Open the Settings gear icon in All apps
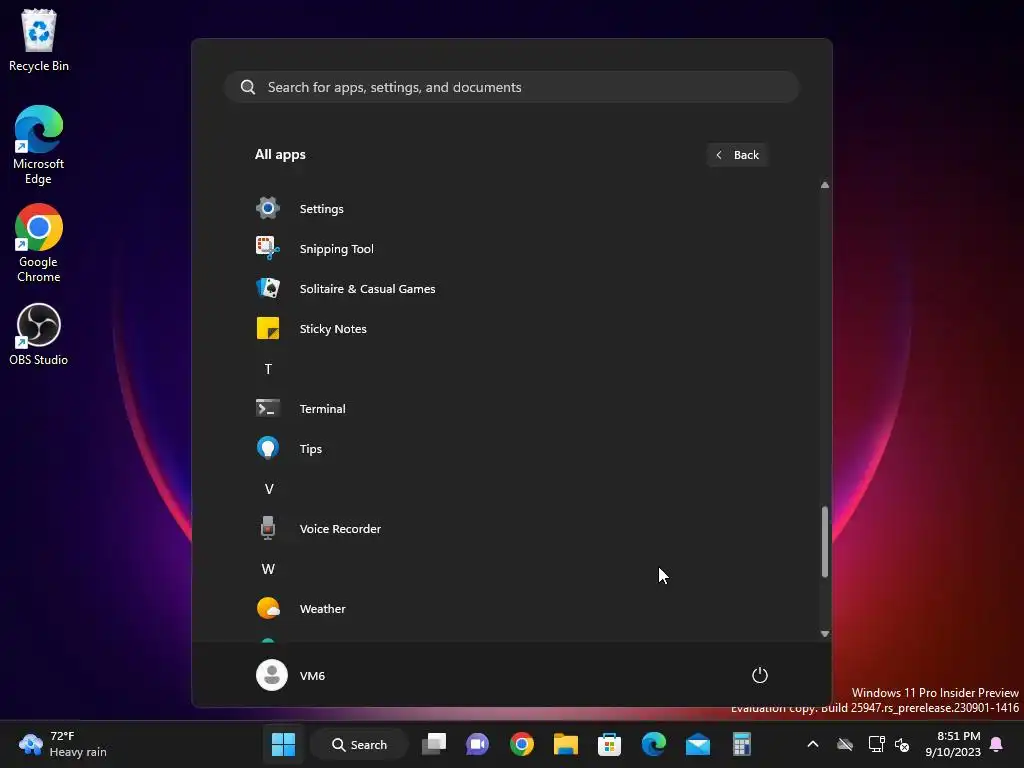 (x=268, y=208)
